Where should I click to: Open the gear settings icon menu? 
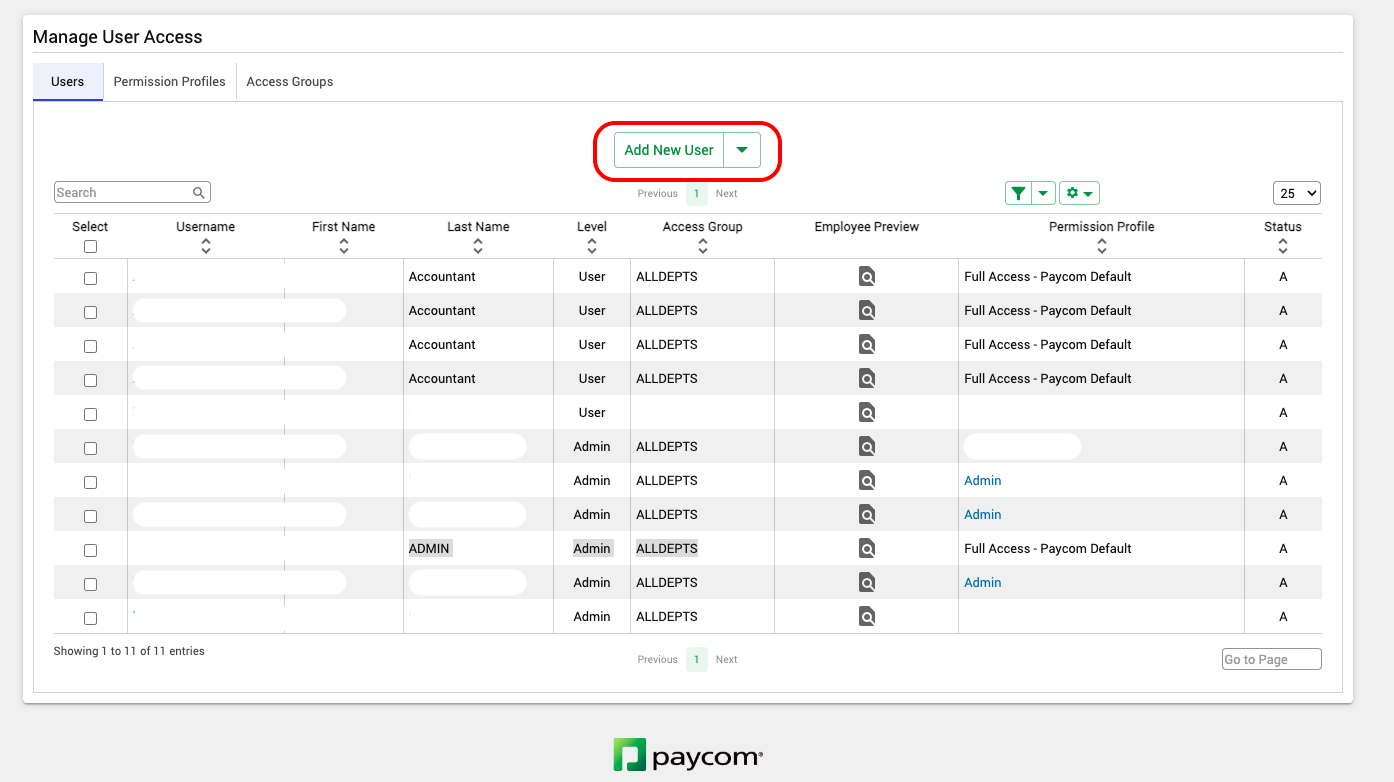coord(1079,193)
